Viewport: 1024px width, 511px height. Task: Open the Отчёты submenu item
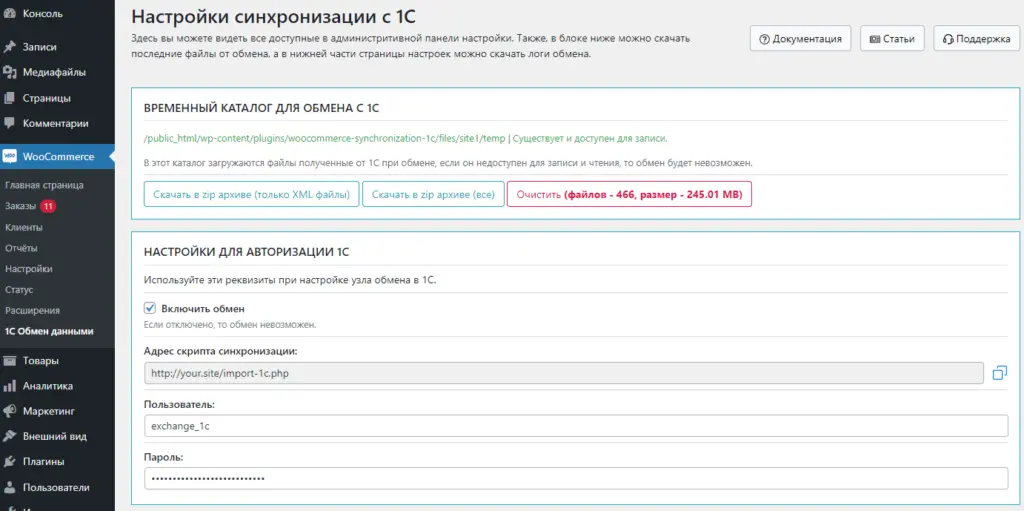click(x=21, y=248)
